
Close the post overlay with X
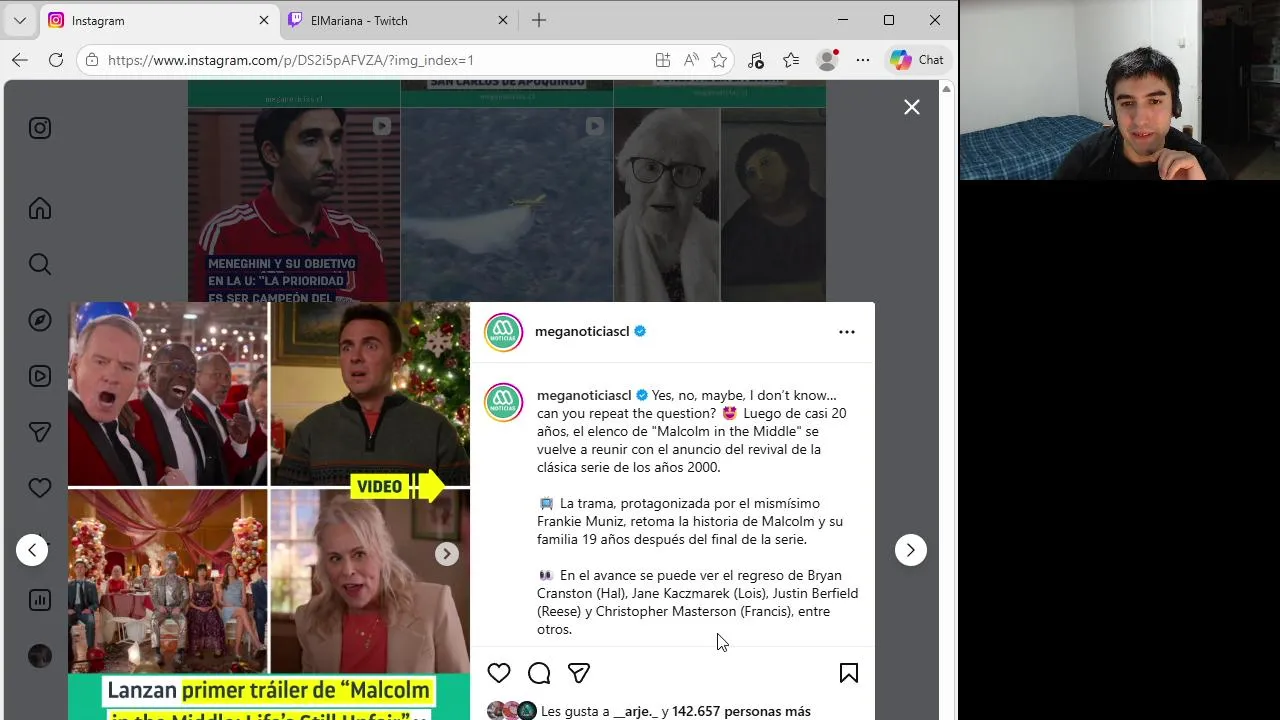912,107
